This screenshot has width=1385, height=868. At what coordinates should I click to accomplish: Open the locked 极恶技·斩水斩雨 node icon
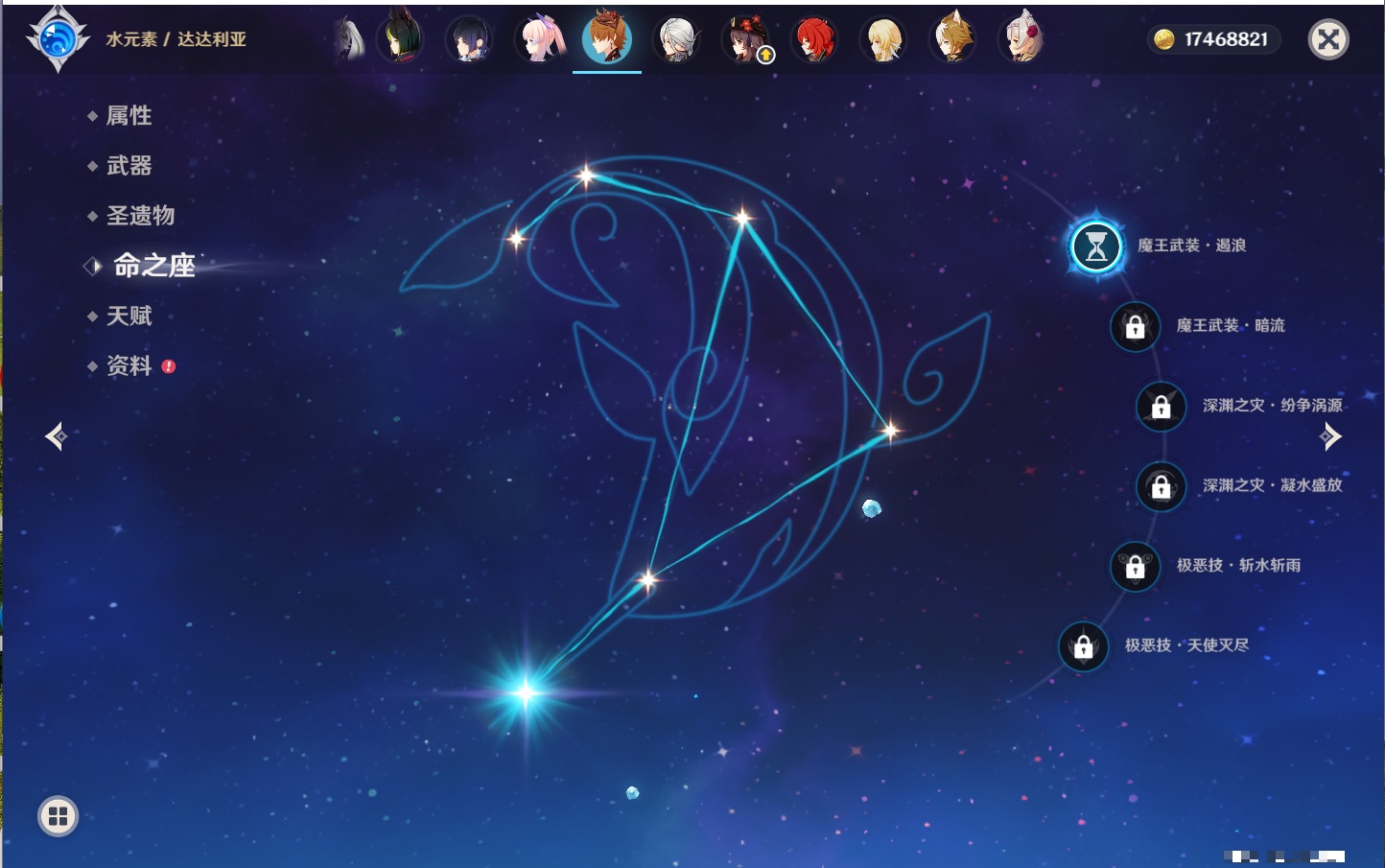pos(1135,566)
